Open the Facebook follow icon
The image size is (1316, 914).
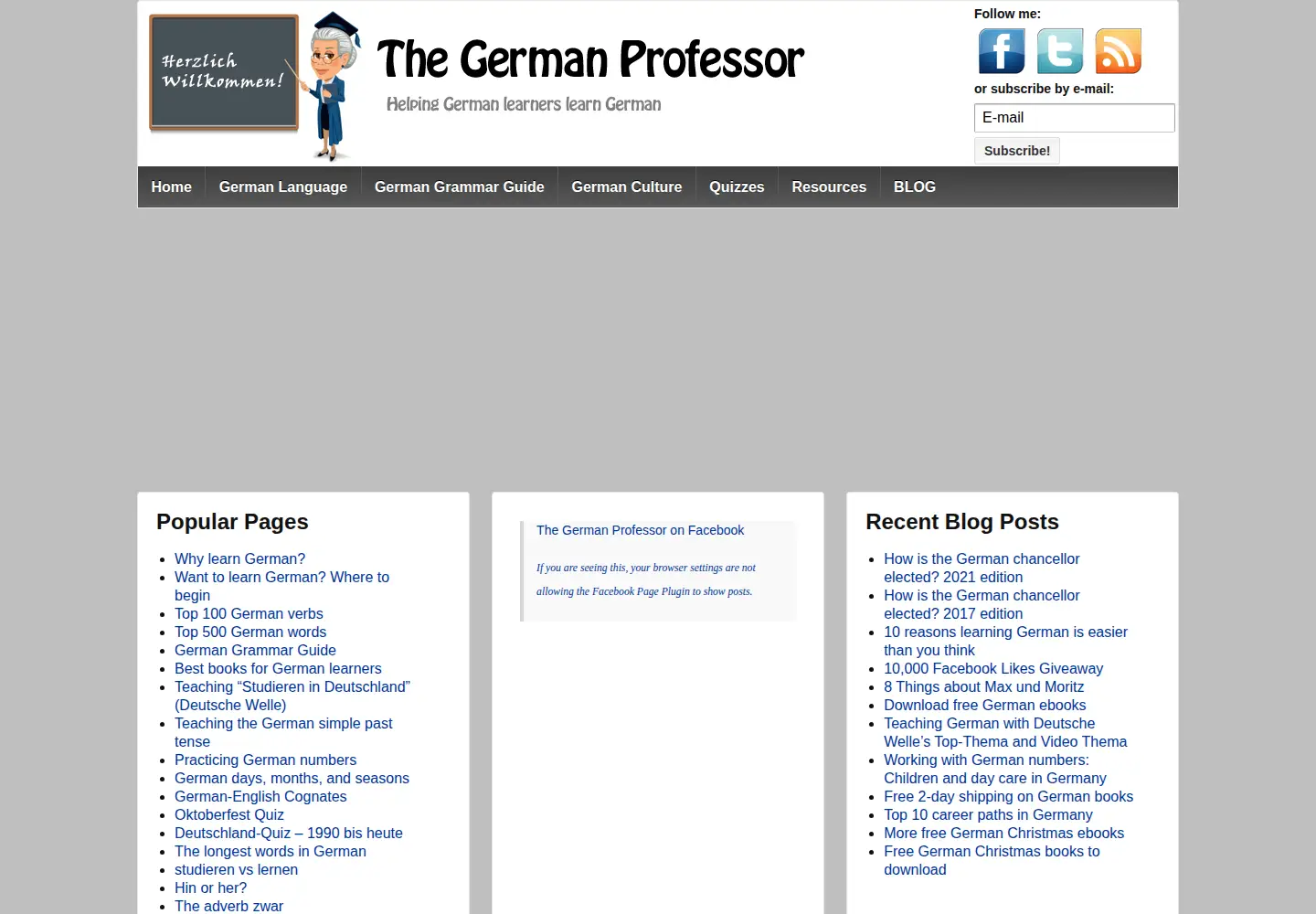(1002, 51)
